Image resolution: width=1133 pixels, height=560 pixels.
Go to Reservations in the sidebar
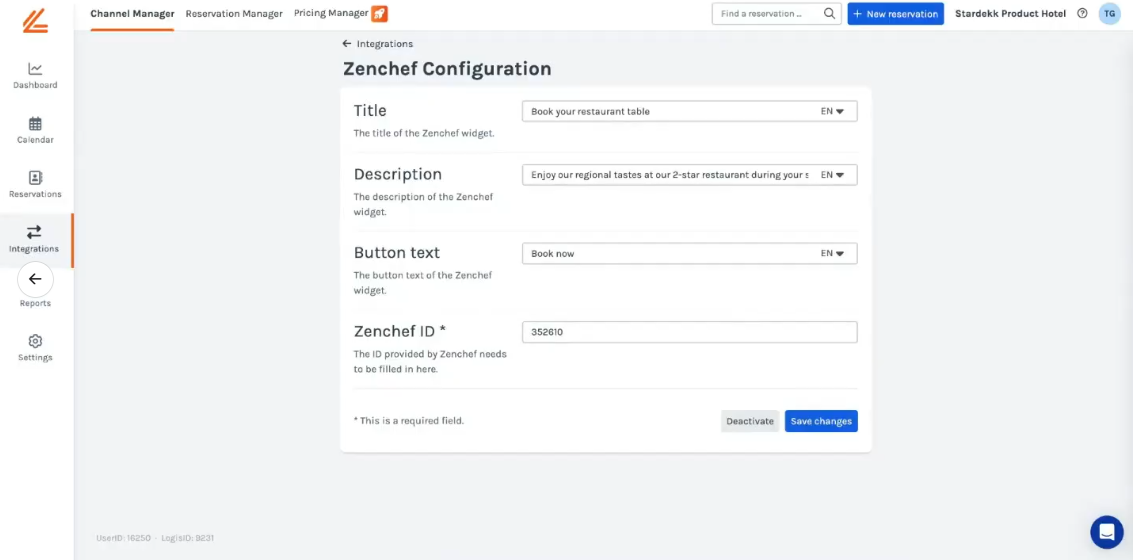point(35,179)
